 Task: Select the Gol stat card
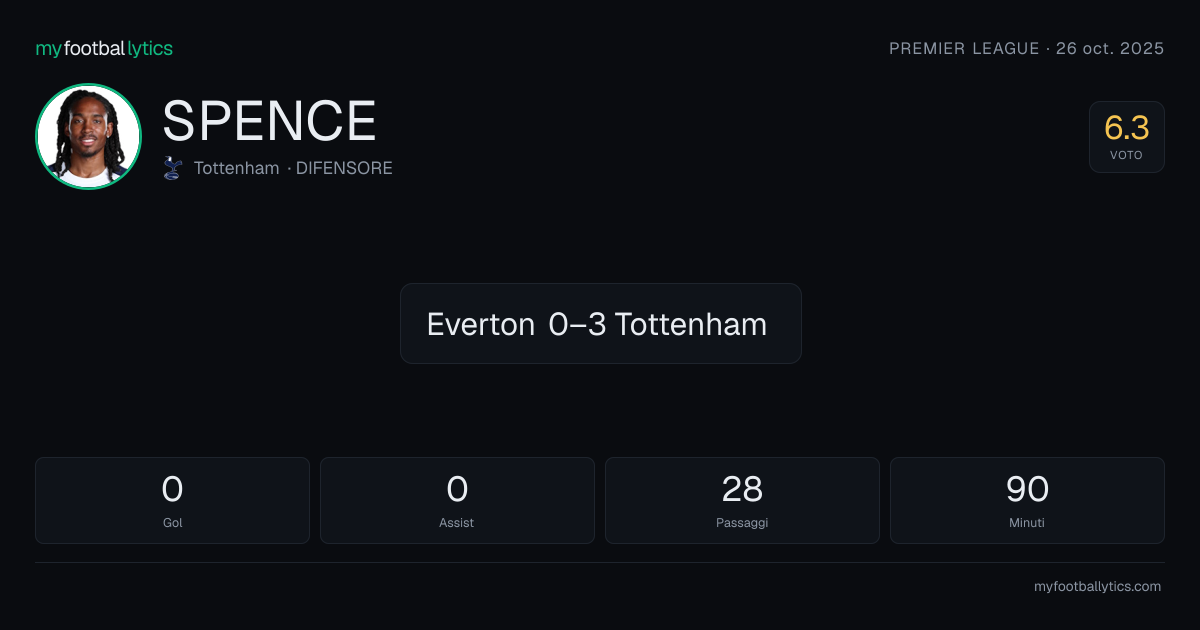pos(172,500)
